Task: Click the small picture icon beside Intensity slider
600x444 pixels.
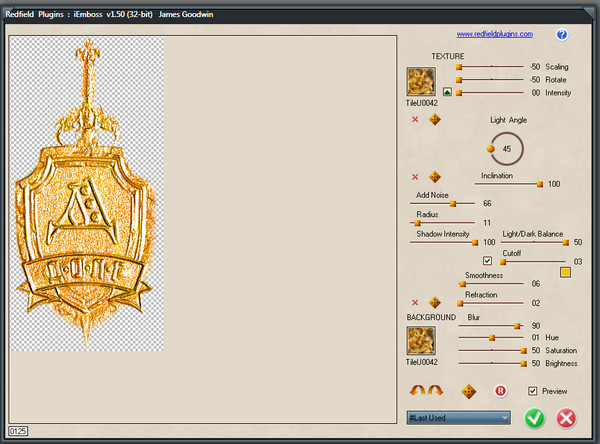Action: pyautogui.click(x=447, y=93)
